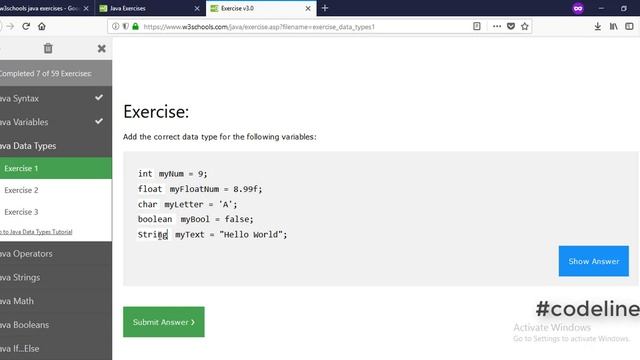This screenshot has height=360, width=640.
Task: Click the Java Syntax completed checkmark
Action: 99,97
